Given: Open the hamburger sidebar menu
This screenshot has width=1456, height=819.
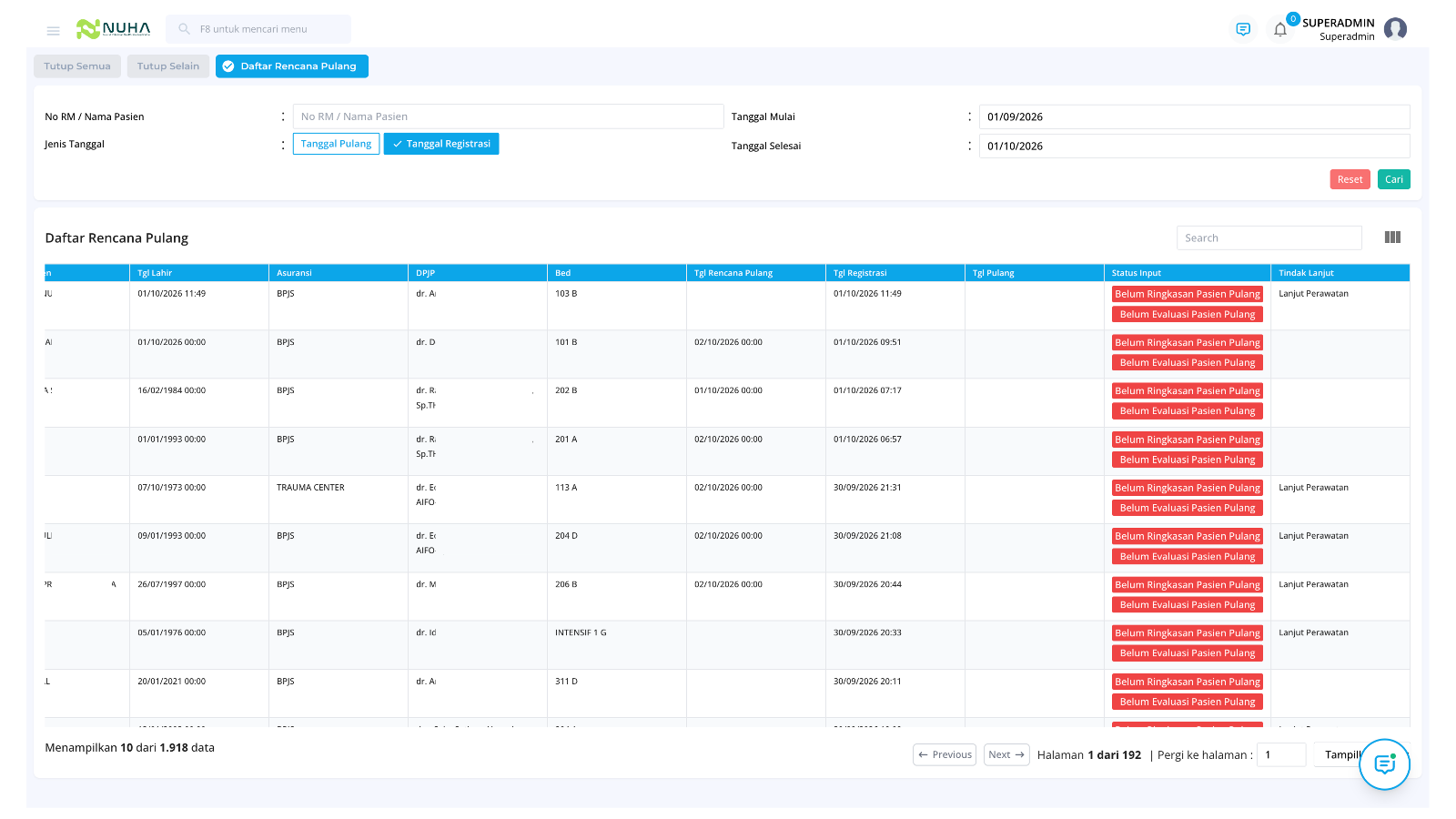Looking at the screenshot, I should tap(53, 31).
